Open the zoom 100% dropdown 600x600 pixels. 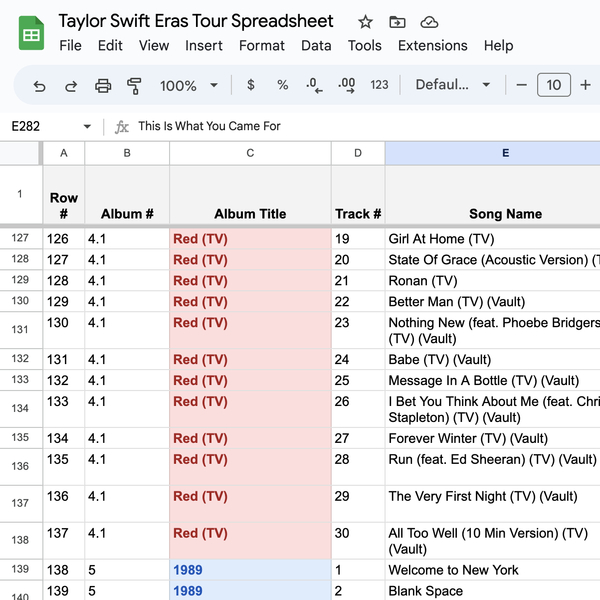[188, 86]
